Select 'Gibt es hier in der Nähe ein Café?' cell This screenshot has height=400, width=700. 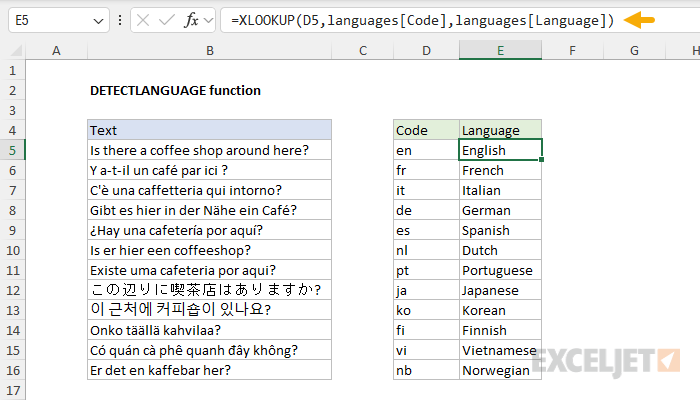(x=209, y=210)
